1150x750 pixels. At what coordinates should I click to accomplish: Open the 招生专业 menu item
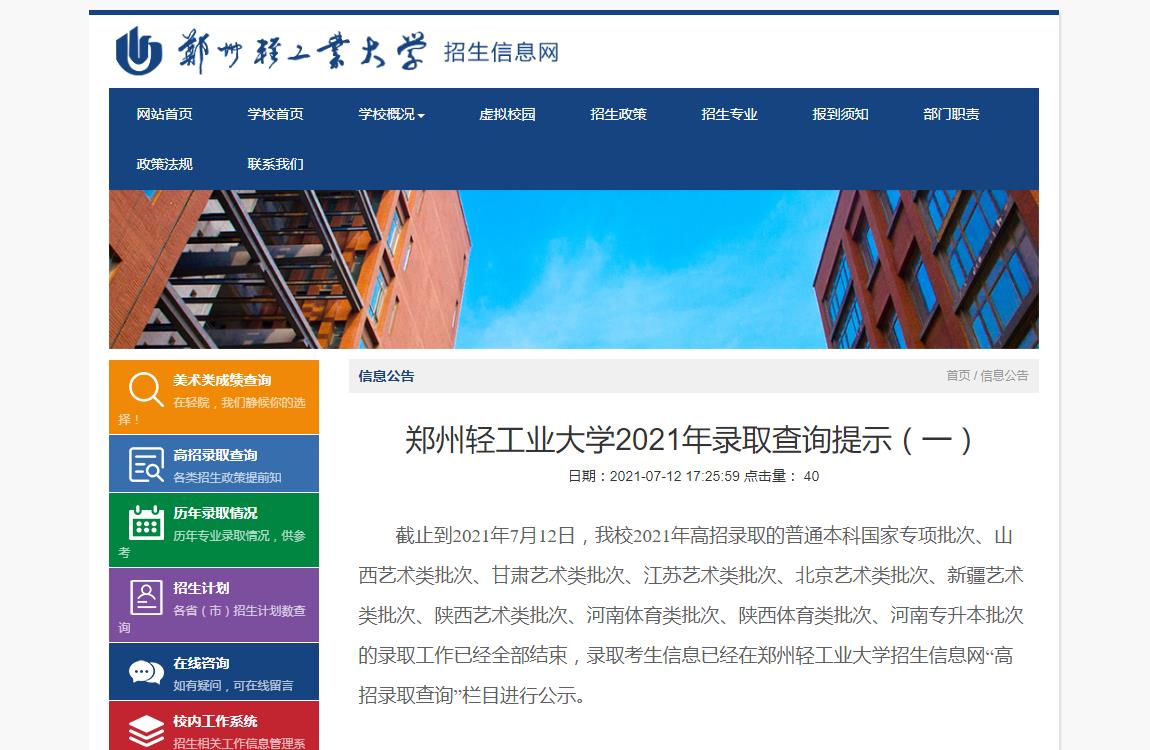(x=729, y=114)
